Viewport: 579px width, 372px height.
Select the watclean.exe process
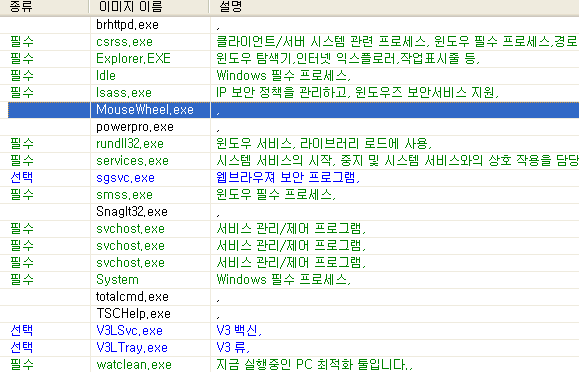[x=134, y=365]
